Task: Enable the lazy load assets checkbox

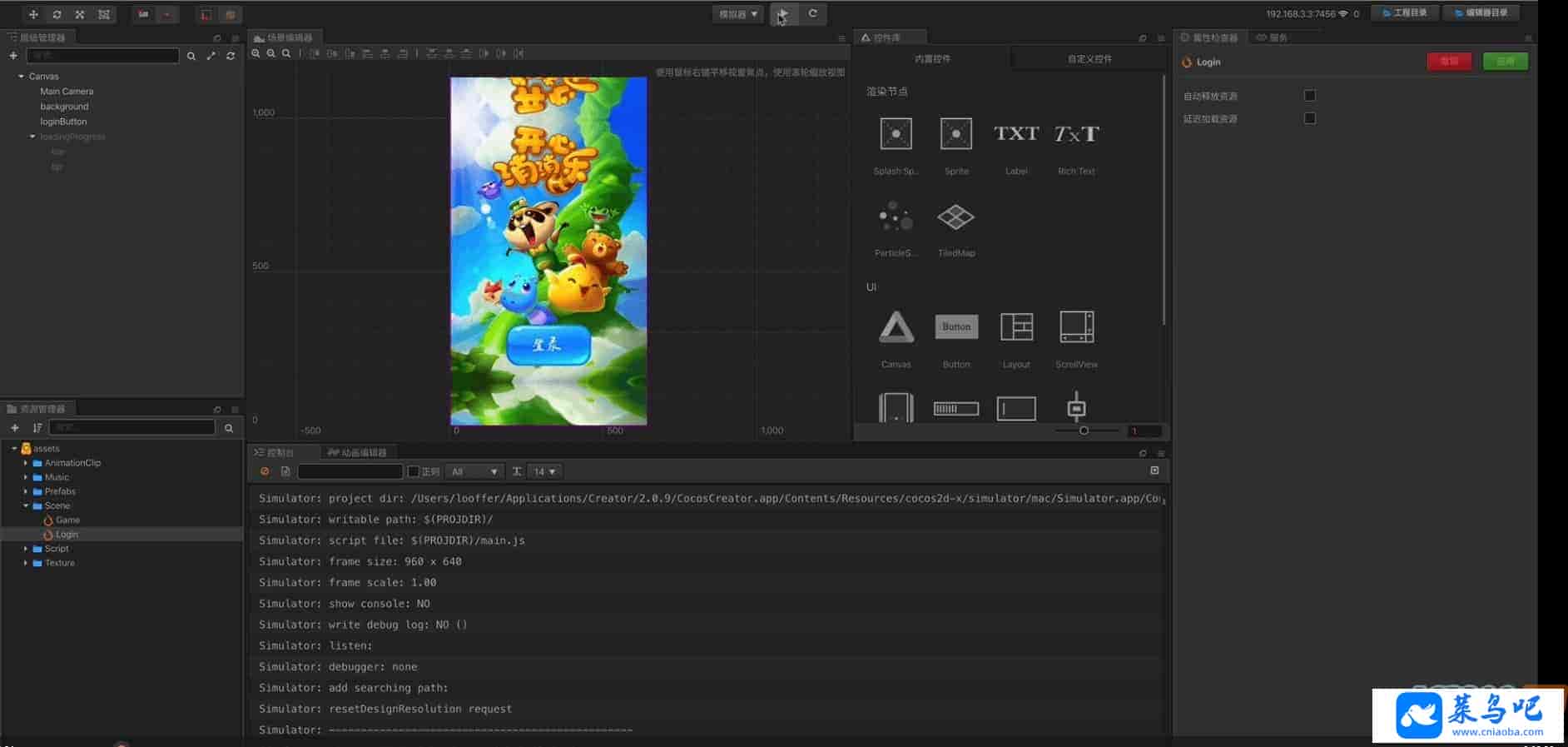Action: pos(1309,118)
